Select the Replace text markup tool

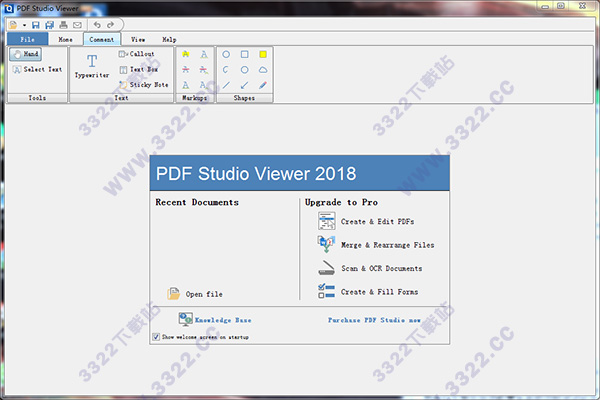[x=204, y=70]
